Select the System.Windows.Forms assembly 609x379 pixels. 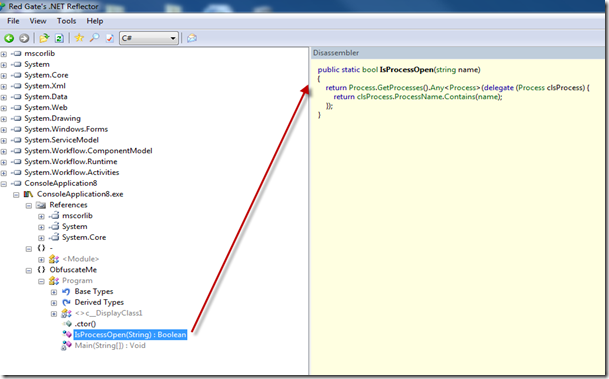(66, 129)
